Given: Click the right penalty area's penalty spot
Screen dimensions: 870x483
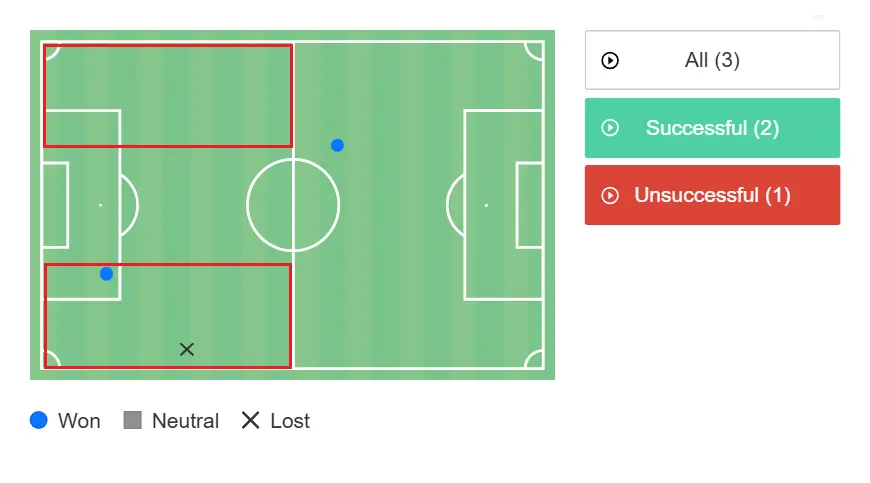Looking at the screenshot, I should tap(487, 205).
